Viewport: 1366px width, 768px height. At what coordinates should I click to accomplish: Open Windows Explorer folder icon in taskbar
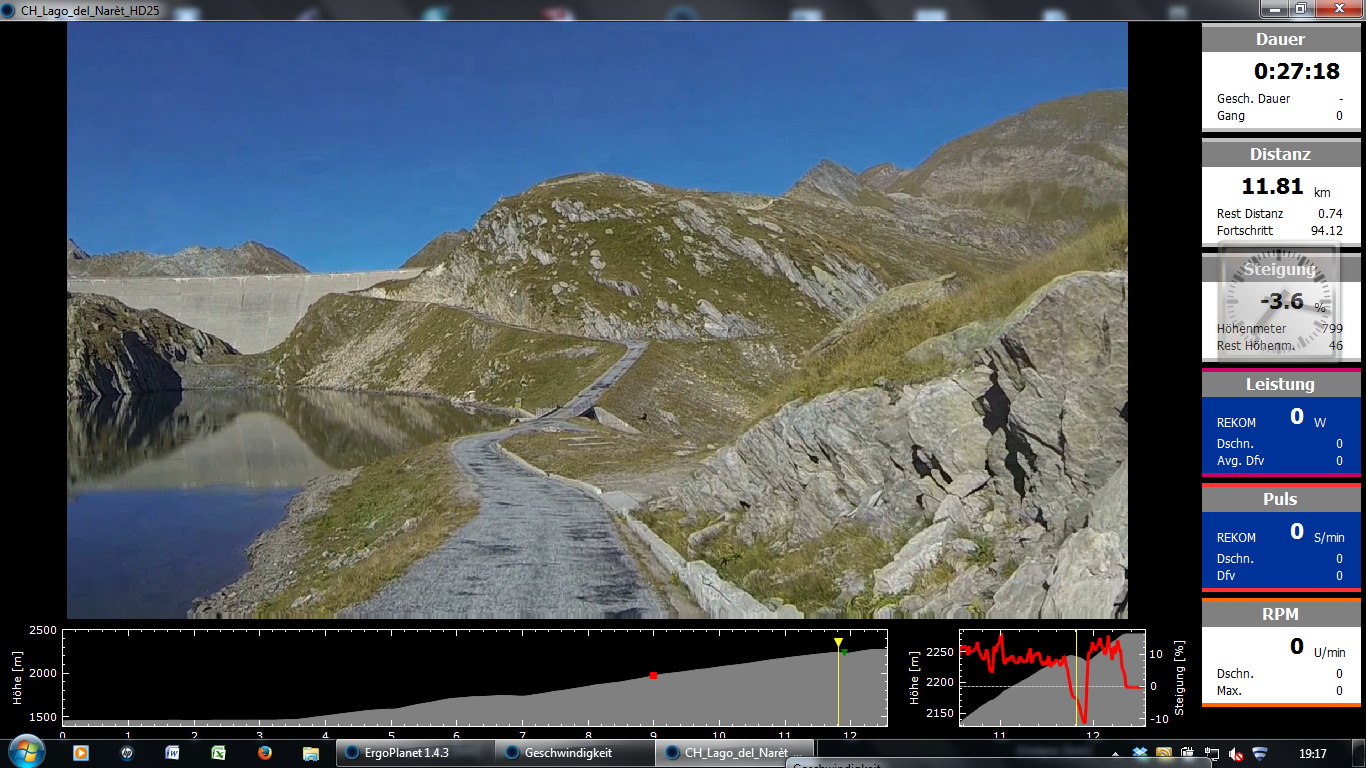[x=311, y=753]
